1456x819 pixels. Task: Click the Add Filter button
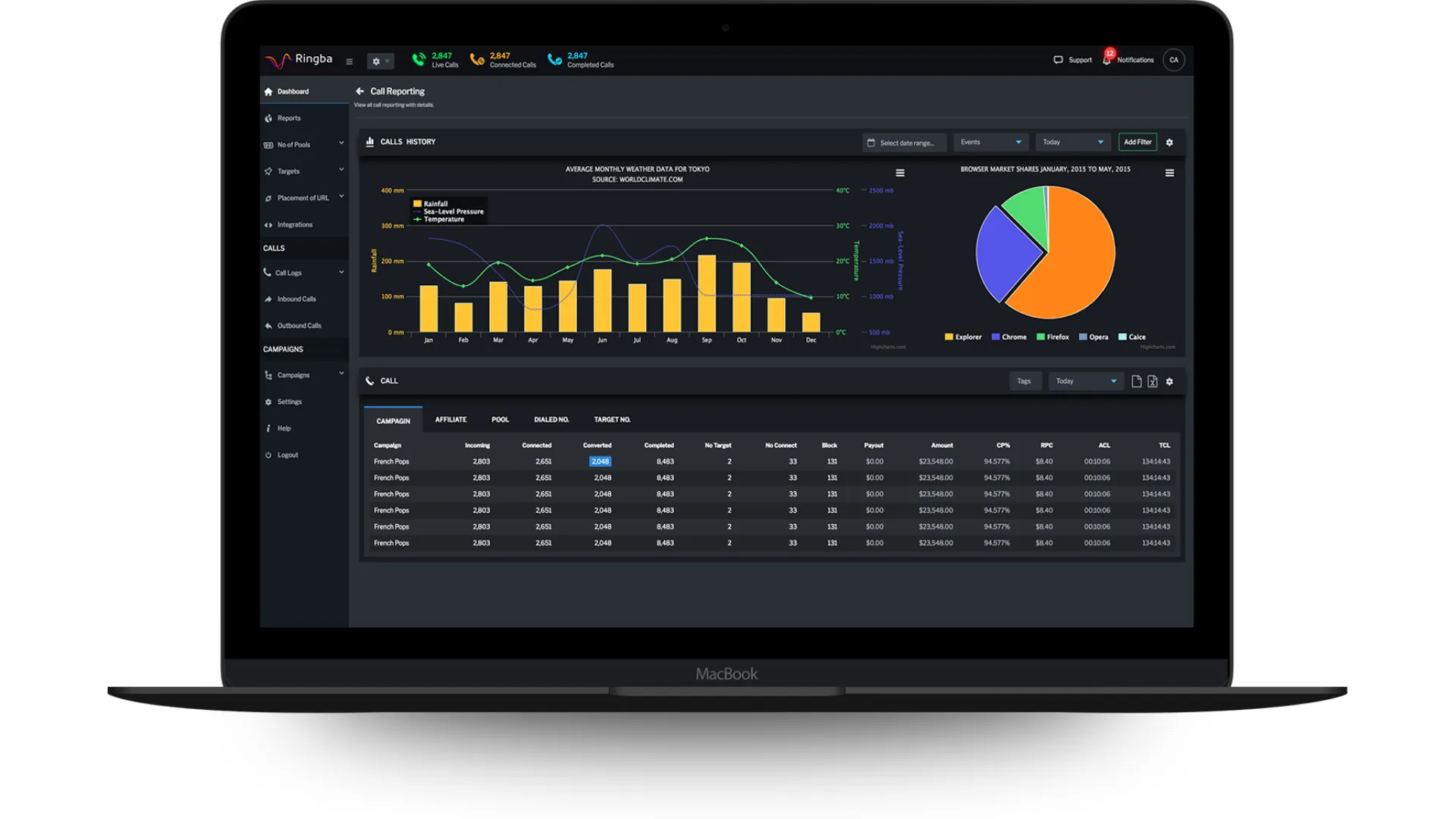(x=1137, y=143)
